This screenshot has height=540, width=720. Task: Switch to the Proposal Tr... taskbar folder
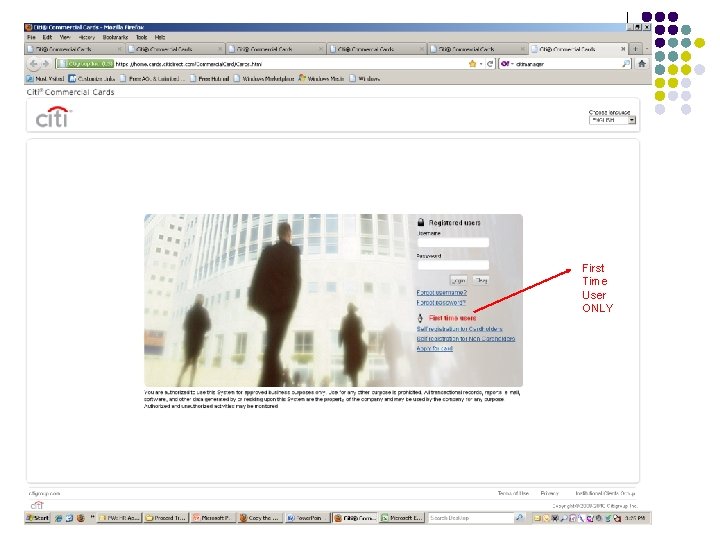[166, 518]
